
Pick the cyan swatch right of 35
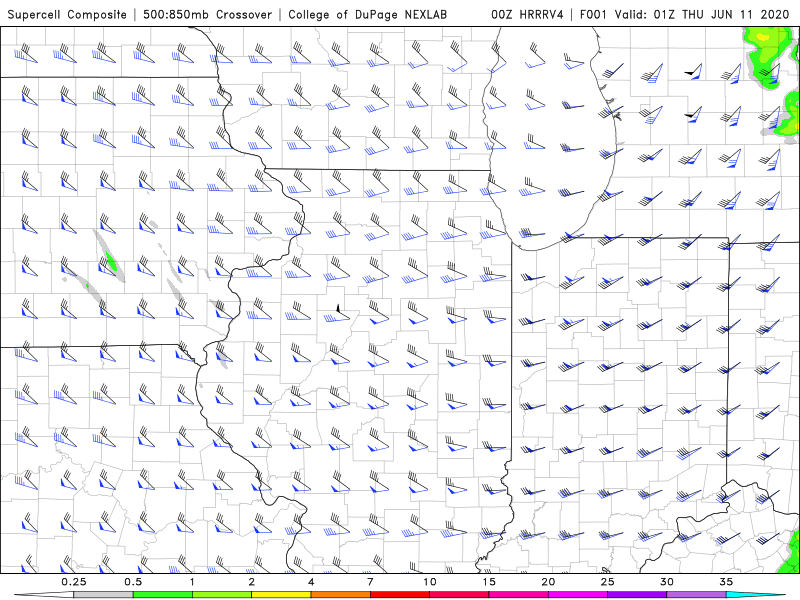755,595
